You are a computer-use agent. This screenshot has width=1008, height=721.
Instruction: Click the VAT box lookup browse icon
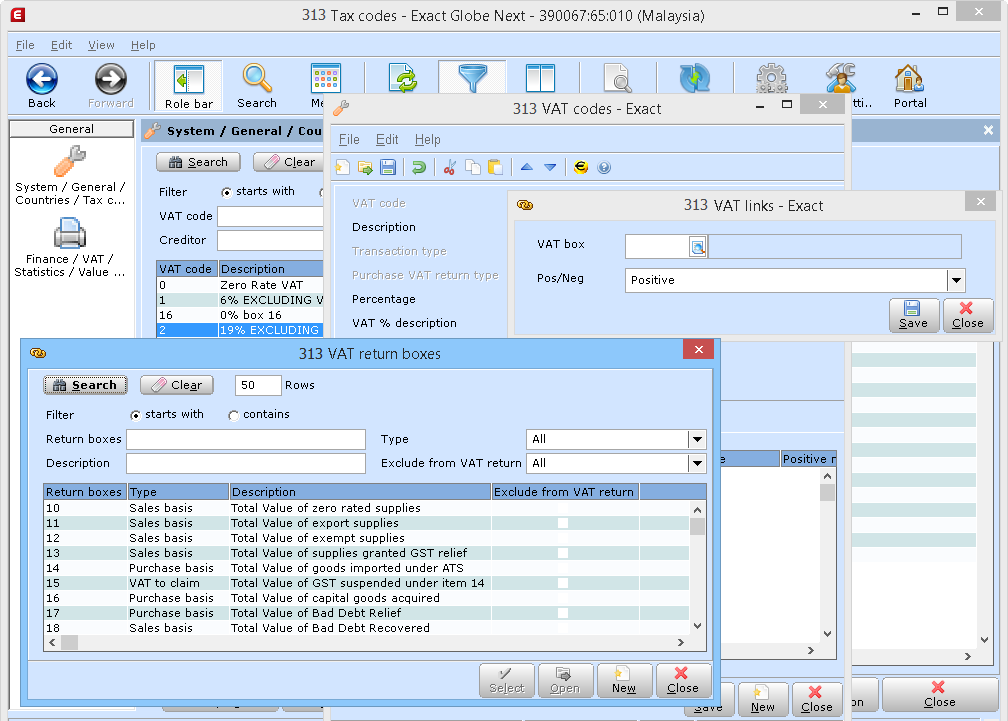coord(698,247)
